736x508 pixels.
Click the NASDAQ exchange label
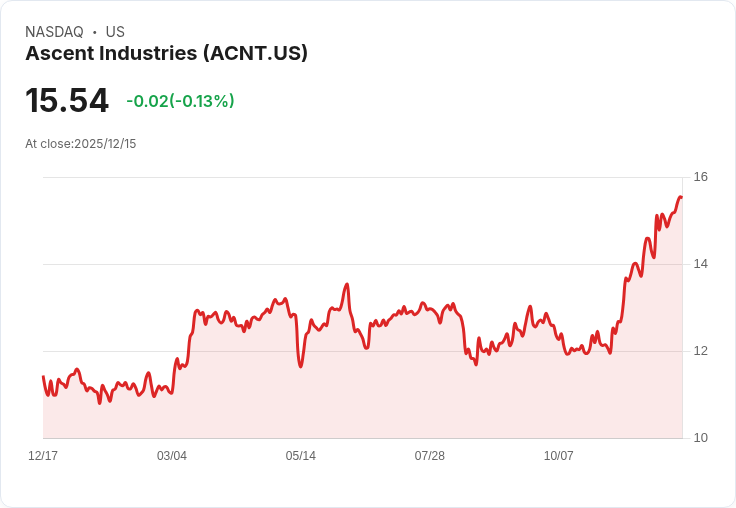(x=54, y=32)
